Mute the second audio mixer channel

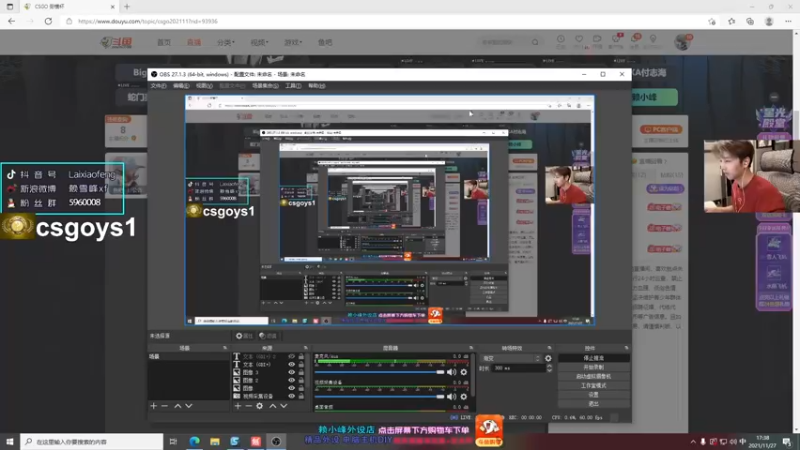[452, 396]
